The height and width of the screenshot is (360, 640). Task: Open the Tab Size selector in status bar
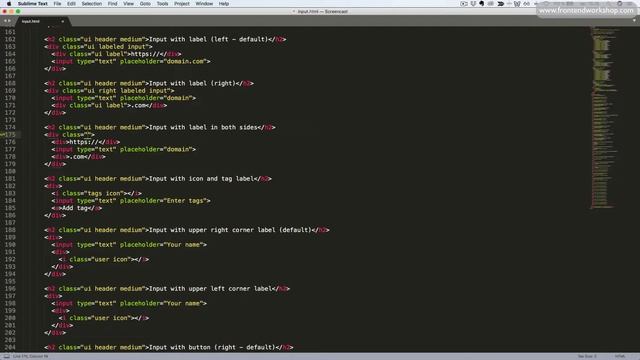587,356
